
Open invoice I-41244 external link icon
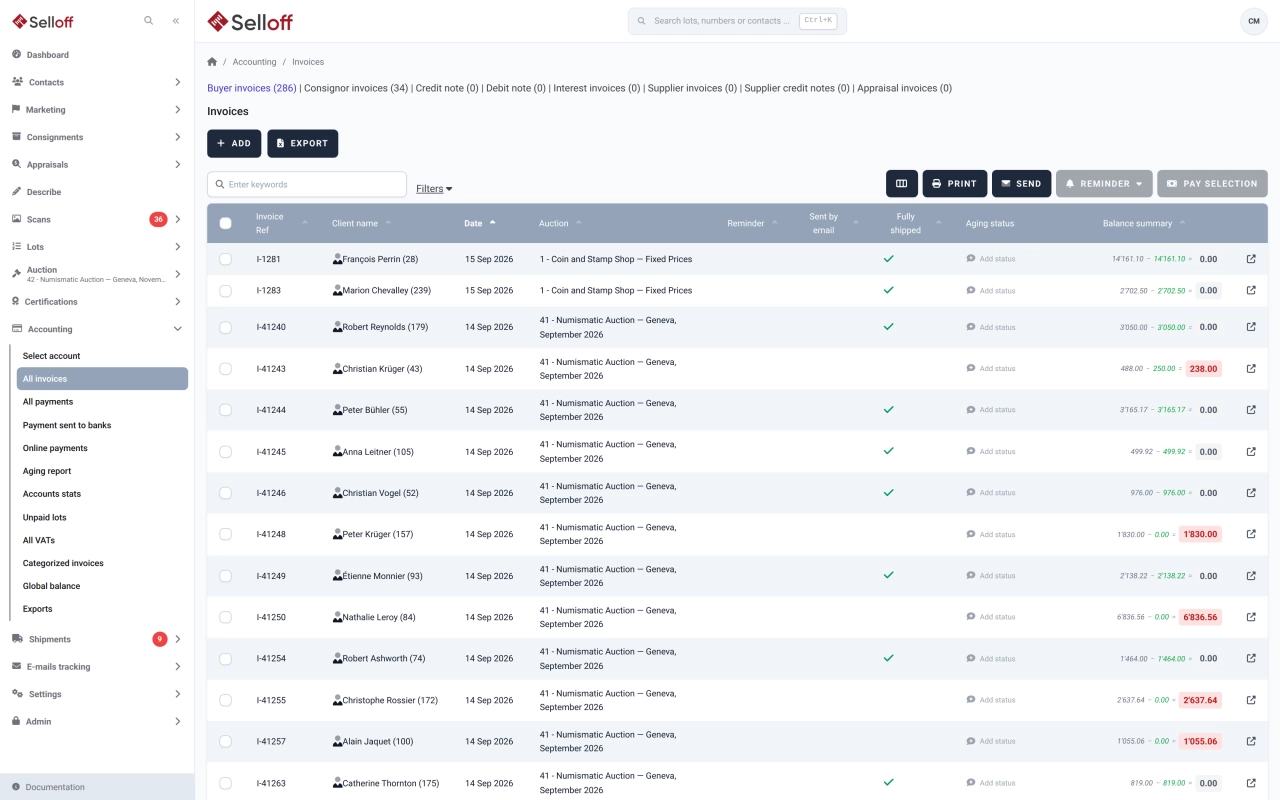(x=1251, y=410)
